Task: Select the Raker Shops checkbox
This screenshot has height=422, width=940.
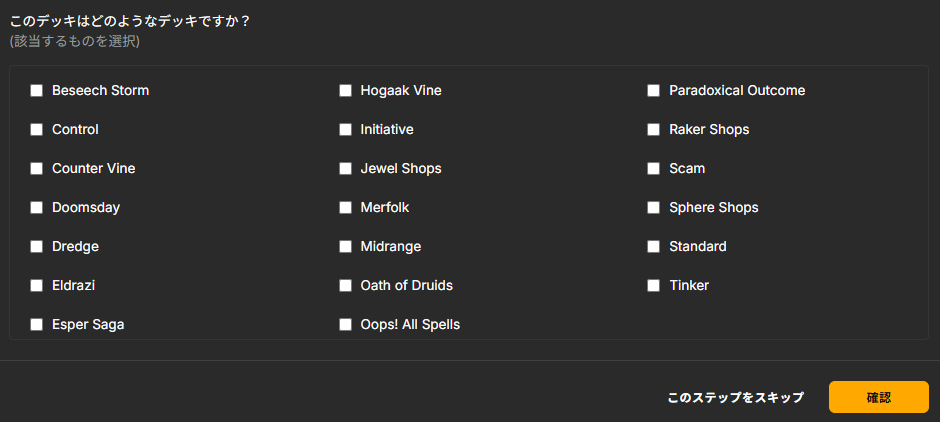Action: pyautogui.click(x=654, y=130)
